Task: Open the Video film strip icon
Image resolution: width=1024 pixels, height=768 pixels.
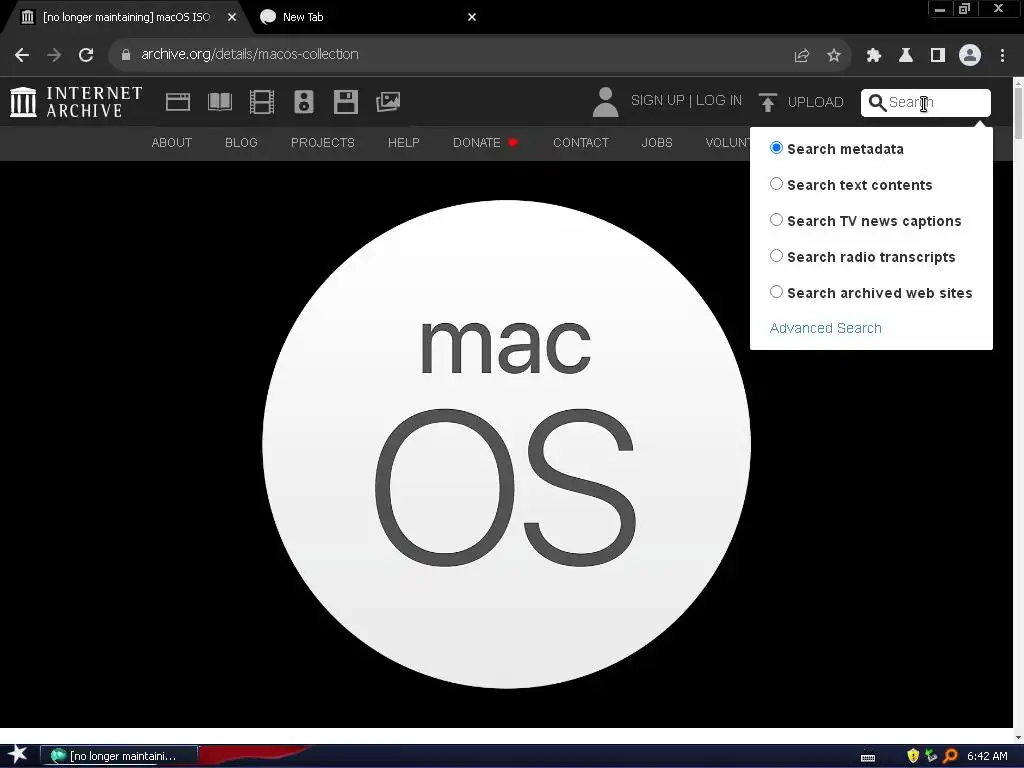Action: click(x=262, y=102)
